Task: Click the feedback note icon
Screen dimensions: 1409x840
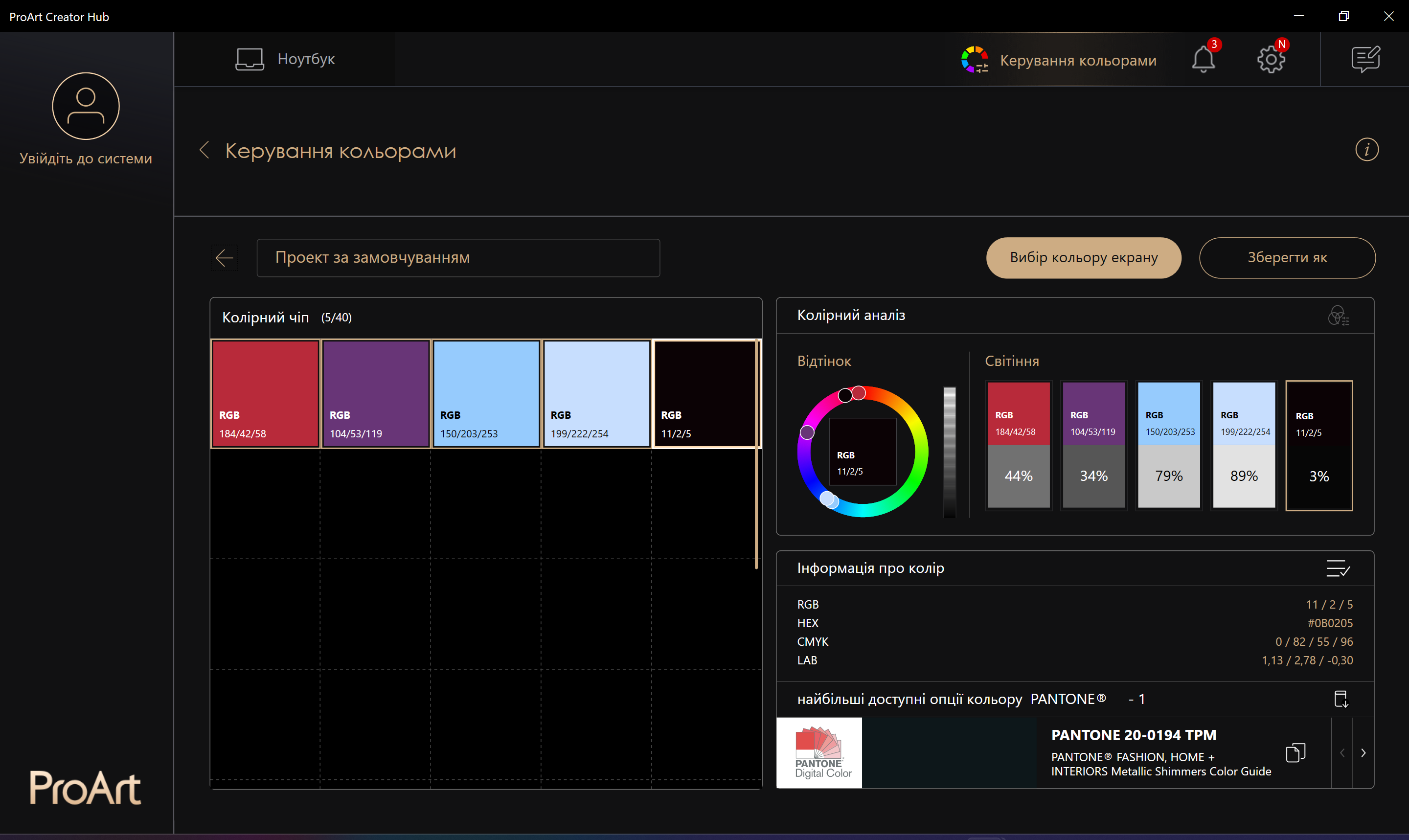Action: (1365, 59)
